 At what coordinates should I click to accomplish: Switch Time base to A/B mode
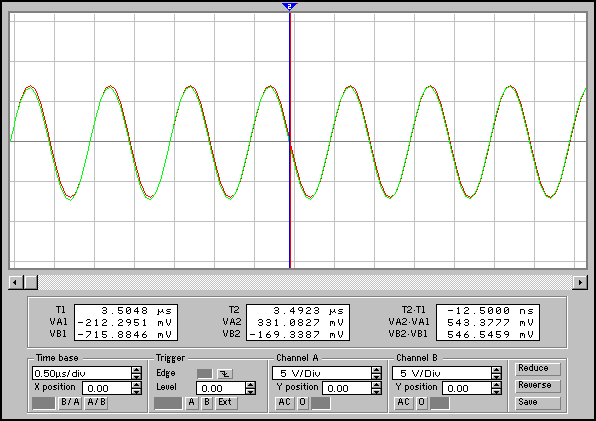coord(96,402)
